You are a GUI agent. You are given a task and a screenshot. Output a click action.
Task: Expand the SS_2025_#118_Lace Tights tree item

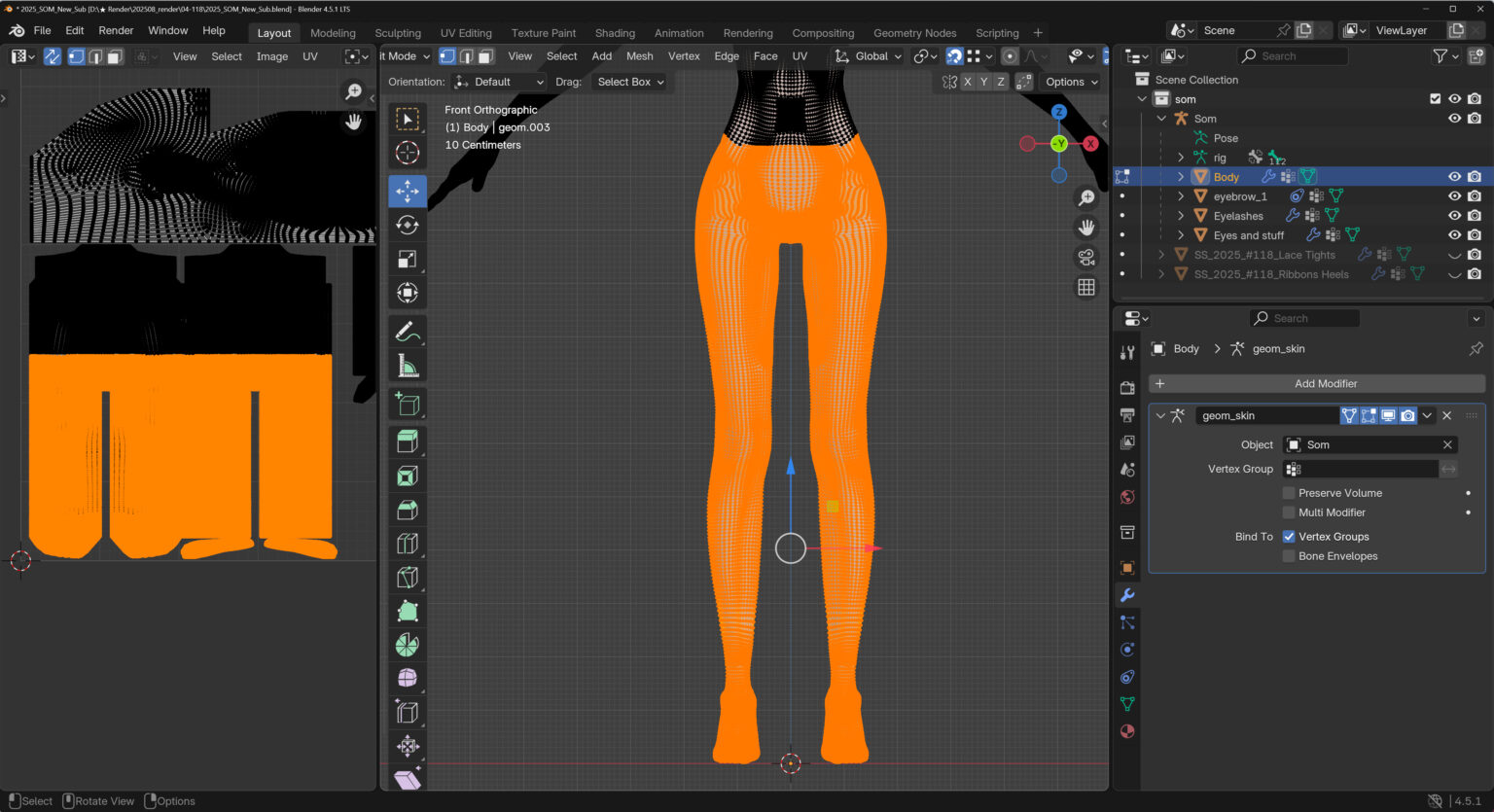tap(1161, 255)
